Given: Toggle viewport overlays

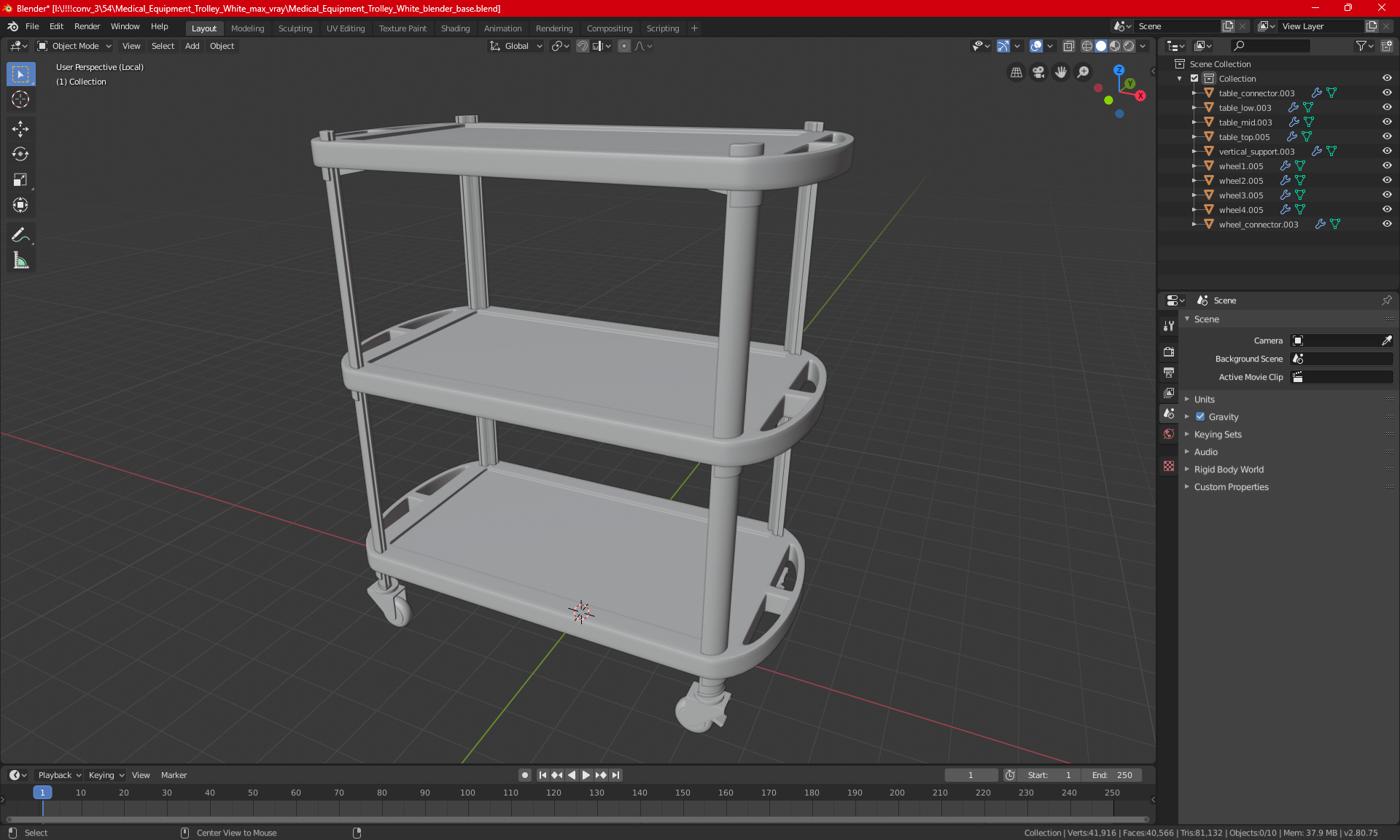Looking at the screenshot, I should (1036, 46).
